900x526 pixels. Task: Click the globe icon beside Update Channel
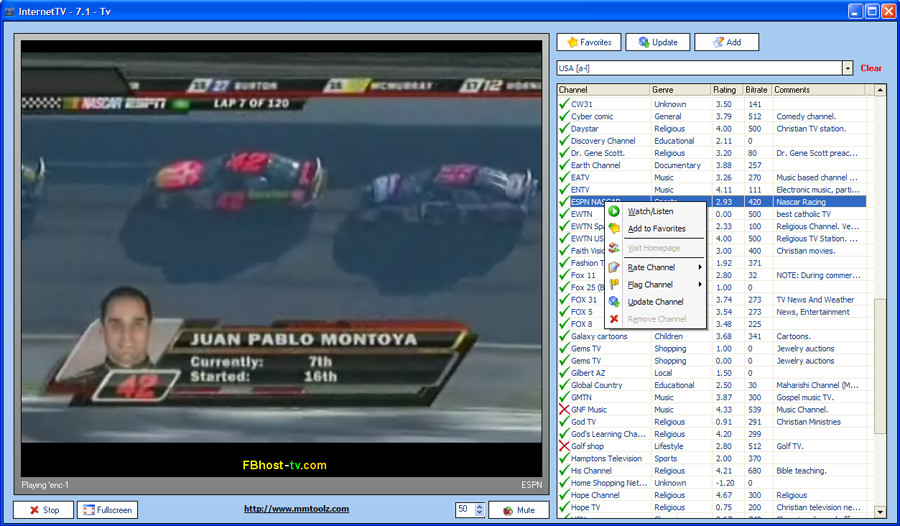(x=614, y=301)
